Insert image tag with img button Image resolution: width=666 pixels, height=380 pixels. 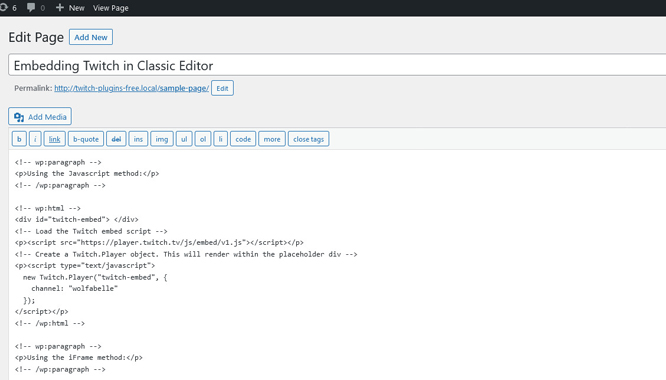pos(162,139)
